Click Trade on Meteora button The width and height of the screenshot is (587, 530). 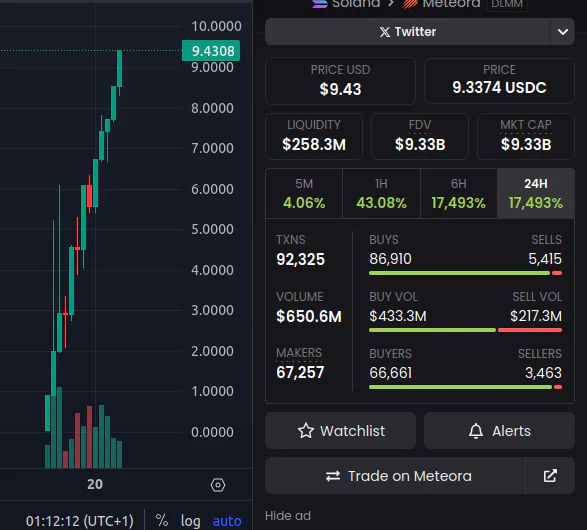[395, 476]
